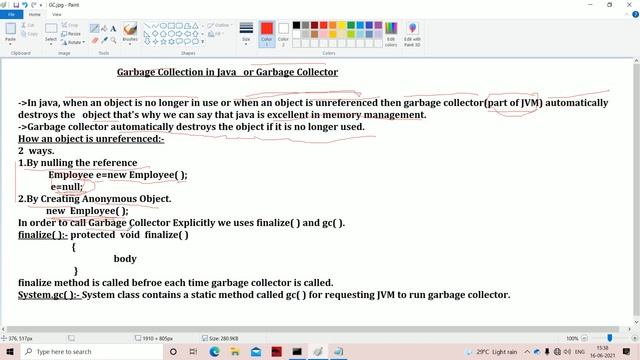Viewport: 640px width, 360px height.
Task: Click zoom out minus button
Action: pos(584,338)
